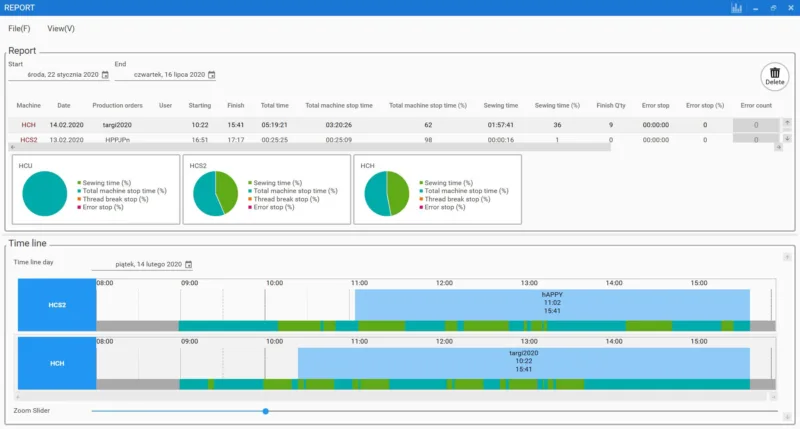Sort by Sewing time (%) column header
This screenshot has height=429, width=800.
point(557,106)
